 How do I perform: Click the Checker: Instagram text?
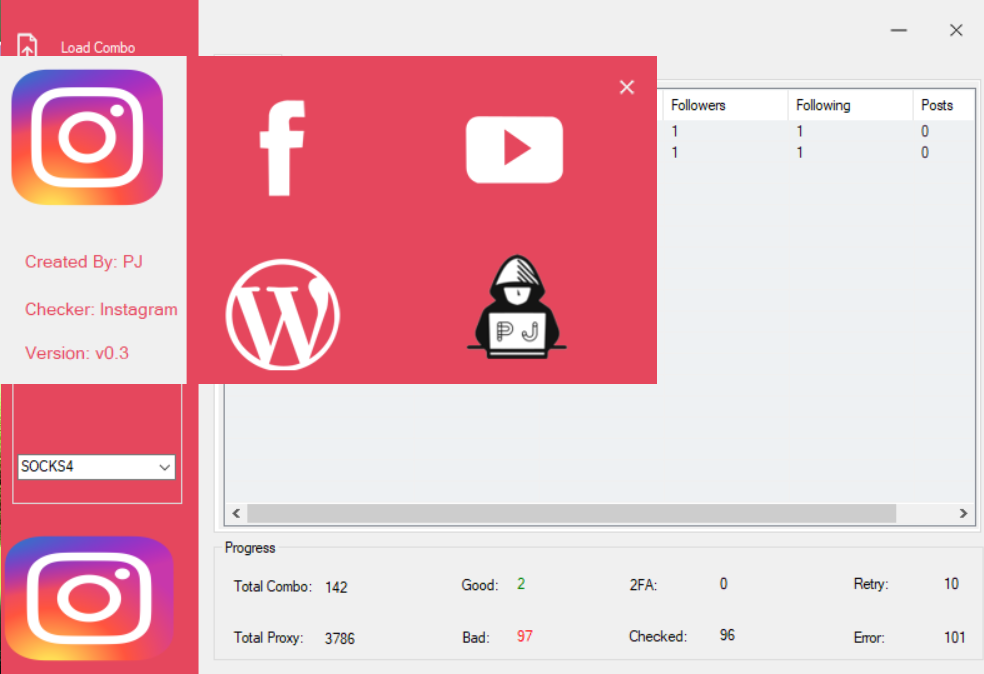tap(101, 309)
